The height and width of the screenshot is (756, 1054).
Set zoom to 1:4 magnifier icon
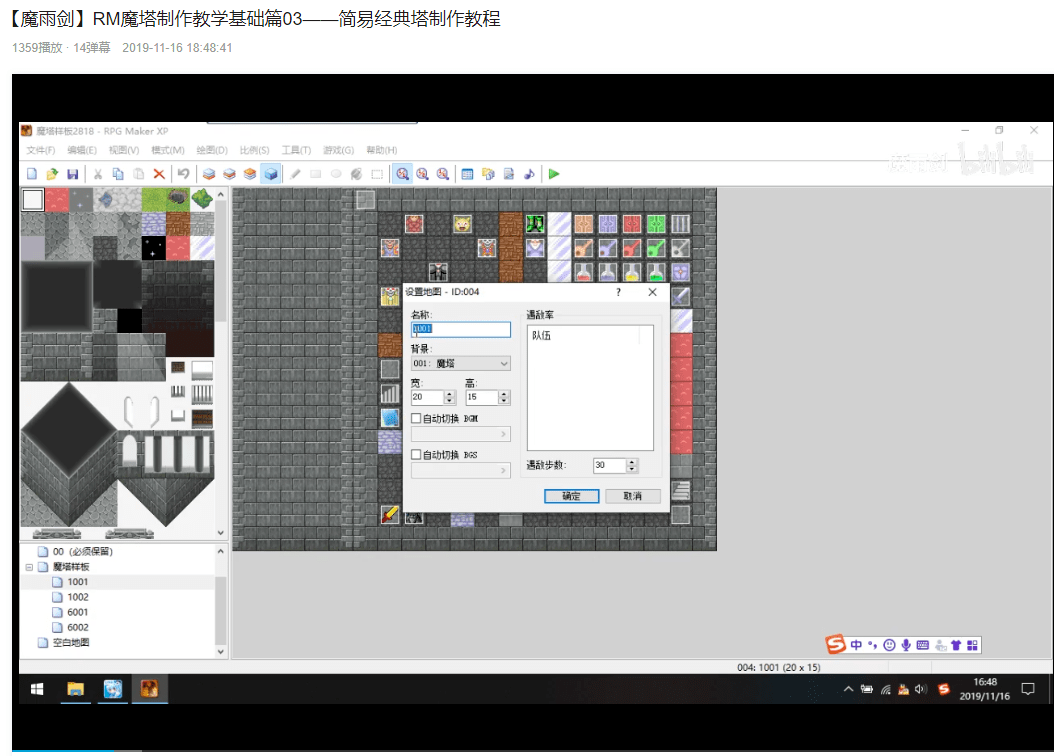(x=442, y=174)
